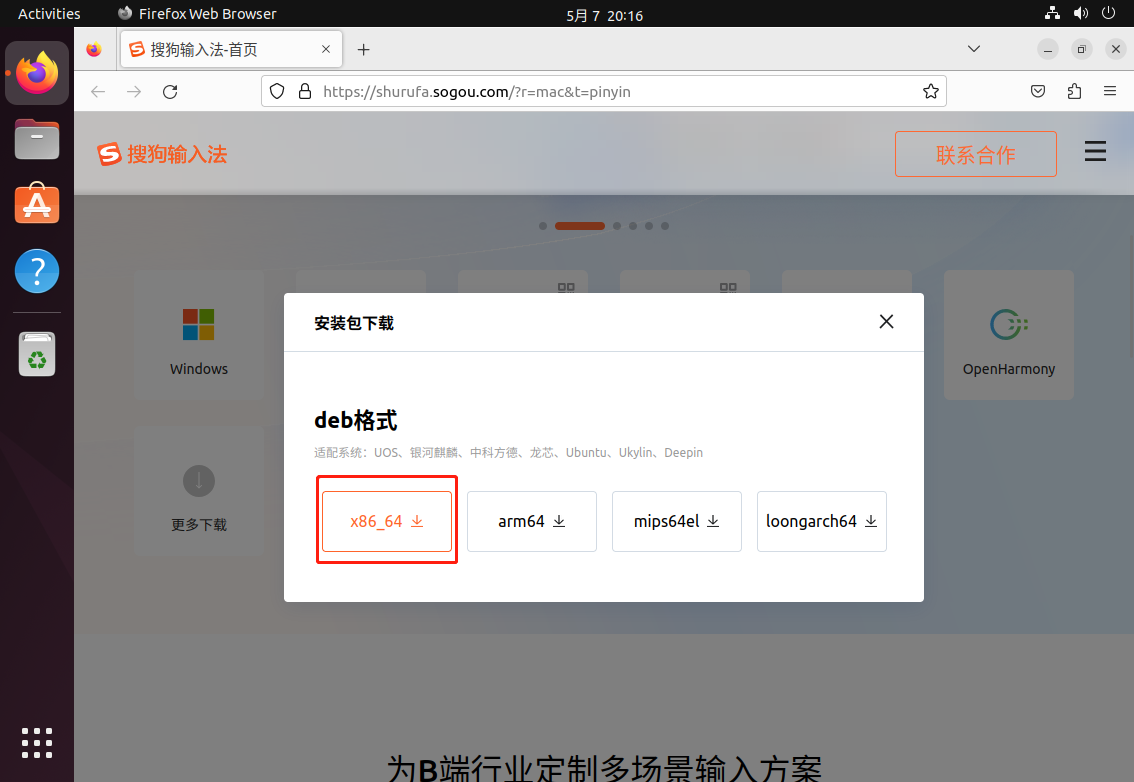The image size is (1134, 782).
Task: Select the active carousel indicator bar
Action: (579, 226)
